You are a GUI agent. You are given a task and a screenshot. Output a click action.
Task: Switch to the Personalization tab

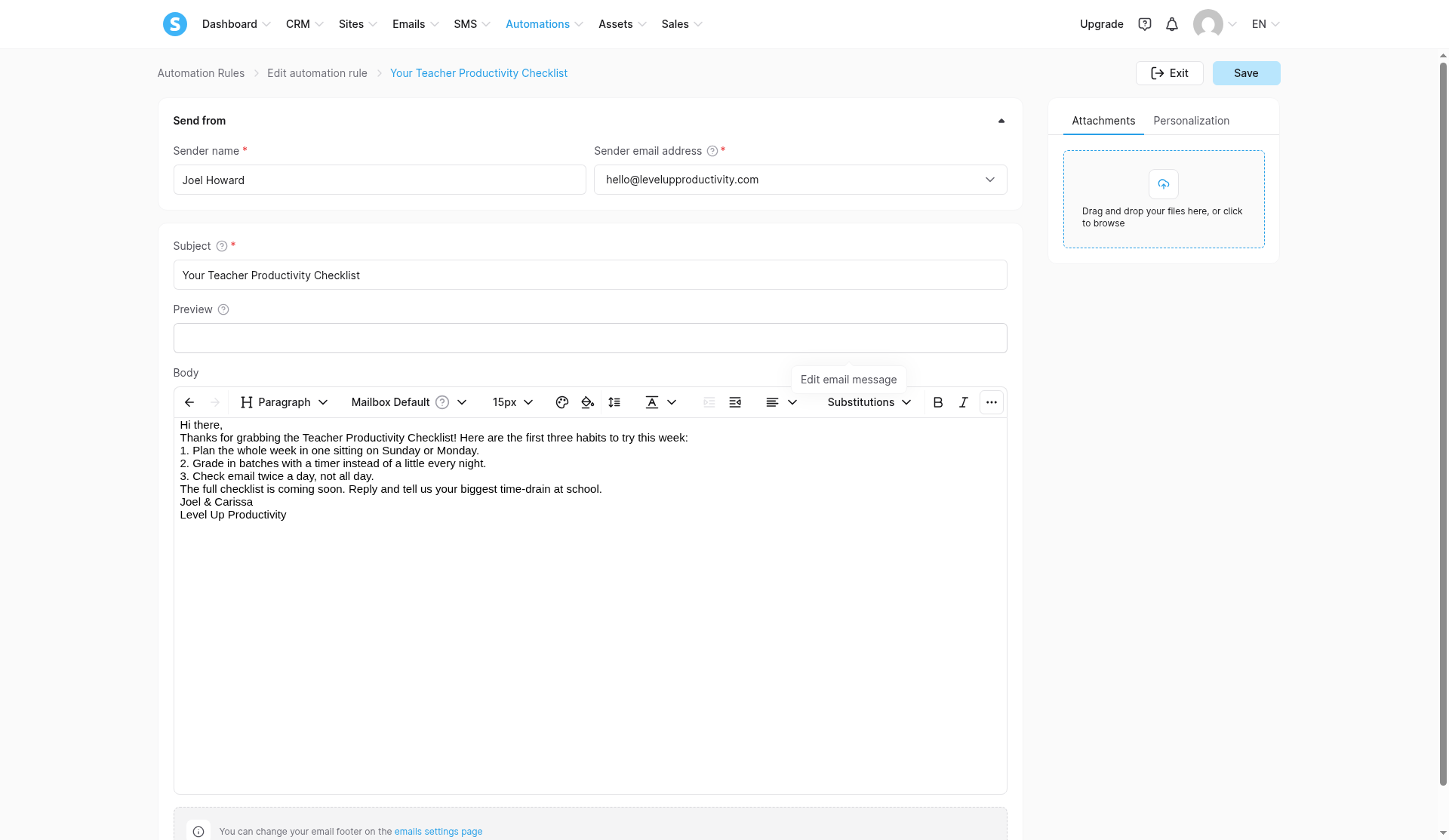[x=1191, y=121]
